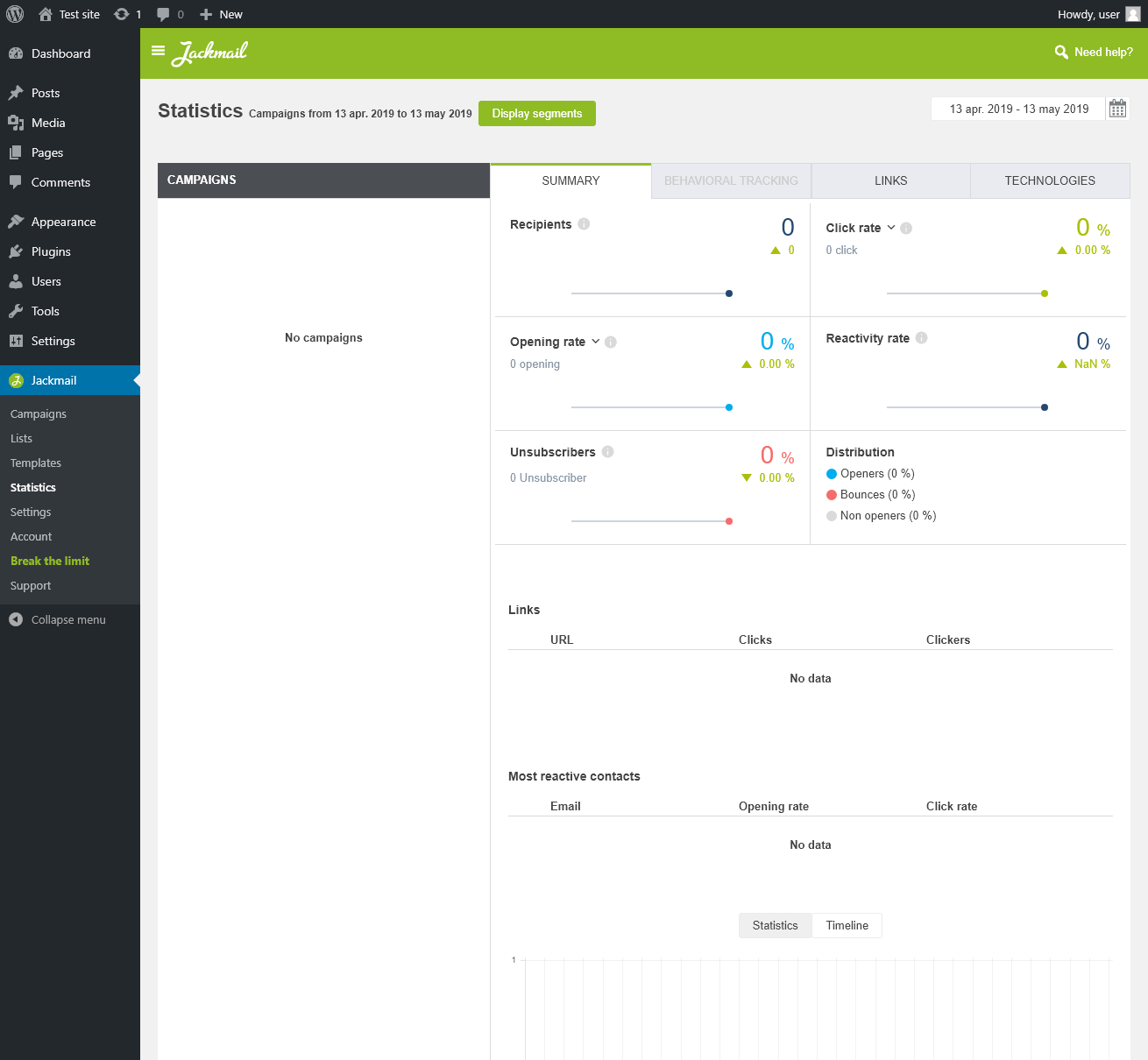Open the Campaigns submenu link

(39, 413)
